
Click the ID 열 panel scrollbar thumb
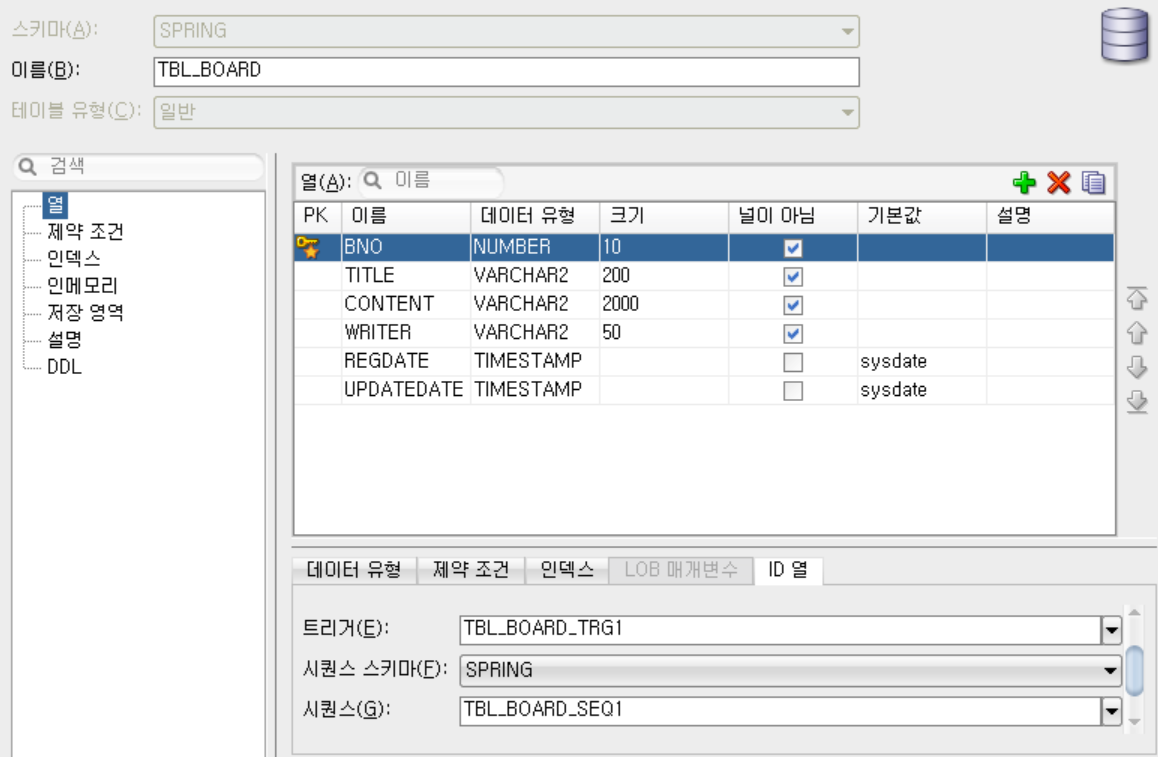pos(1134,671)
